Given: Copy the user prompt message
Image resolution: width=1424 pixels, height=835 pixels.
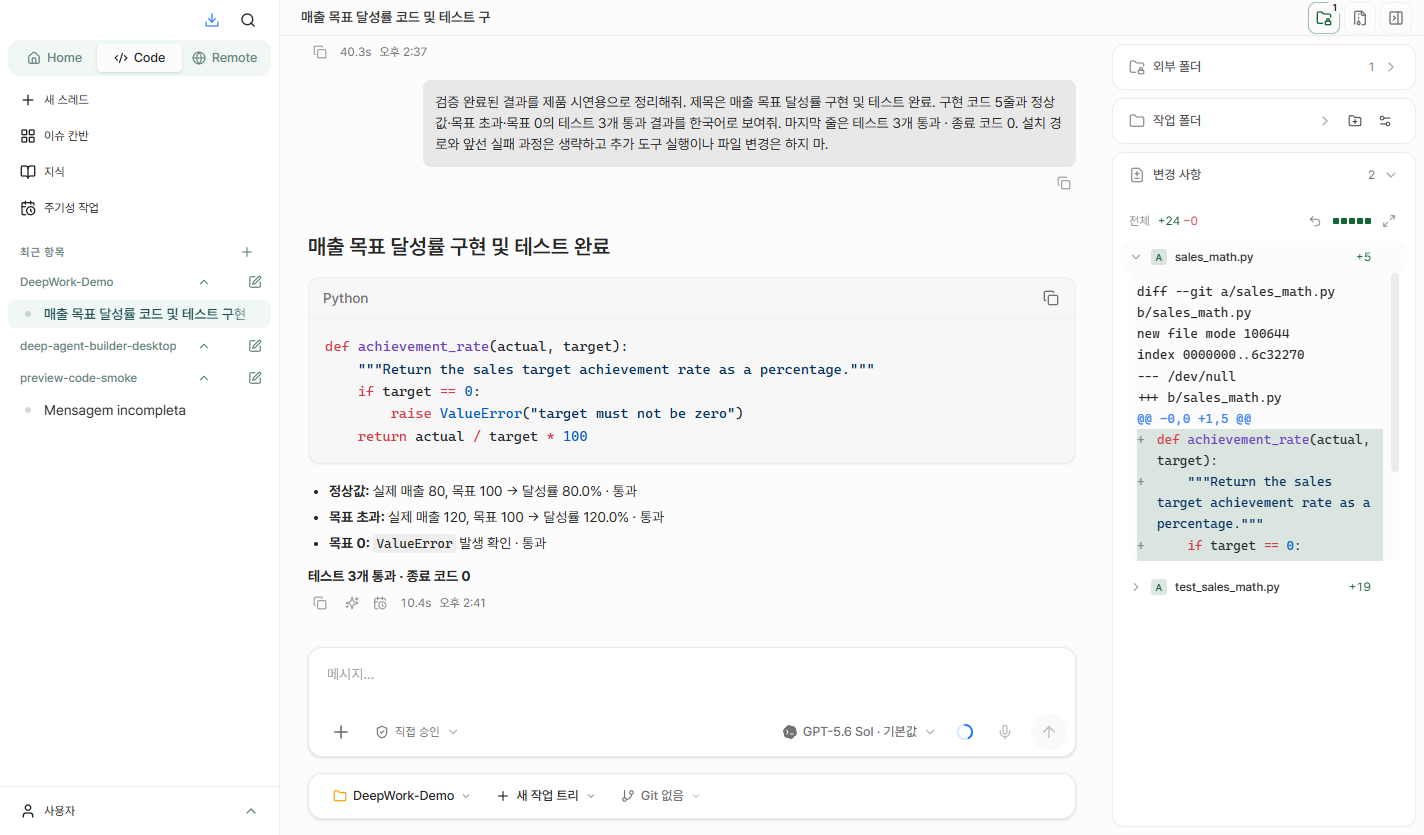Looking at the screenshot, I should click(x=1064, y=183).
